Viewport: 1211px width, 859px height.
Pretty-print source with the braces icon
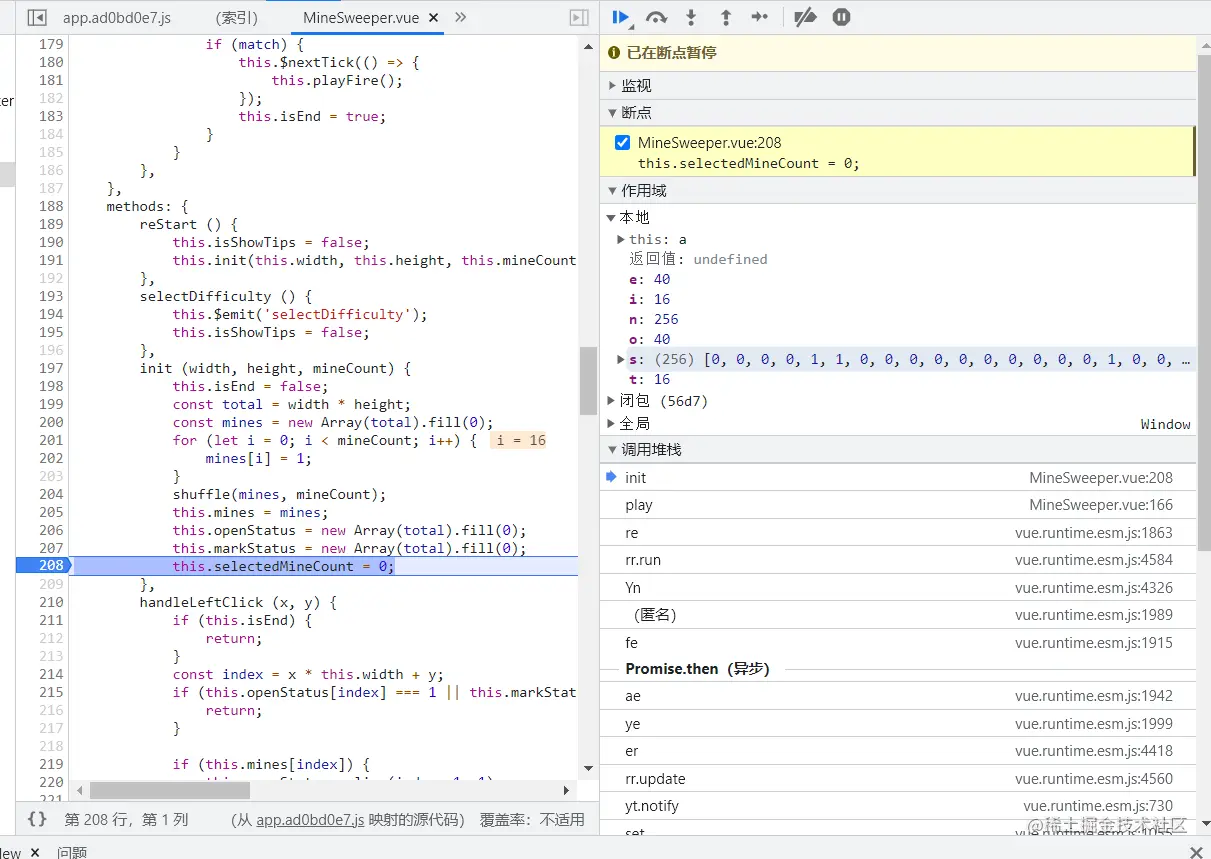pos(37,819)
